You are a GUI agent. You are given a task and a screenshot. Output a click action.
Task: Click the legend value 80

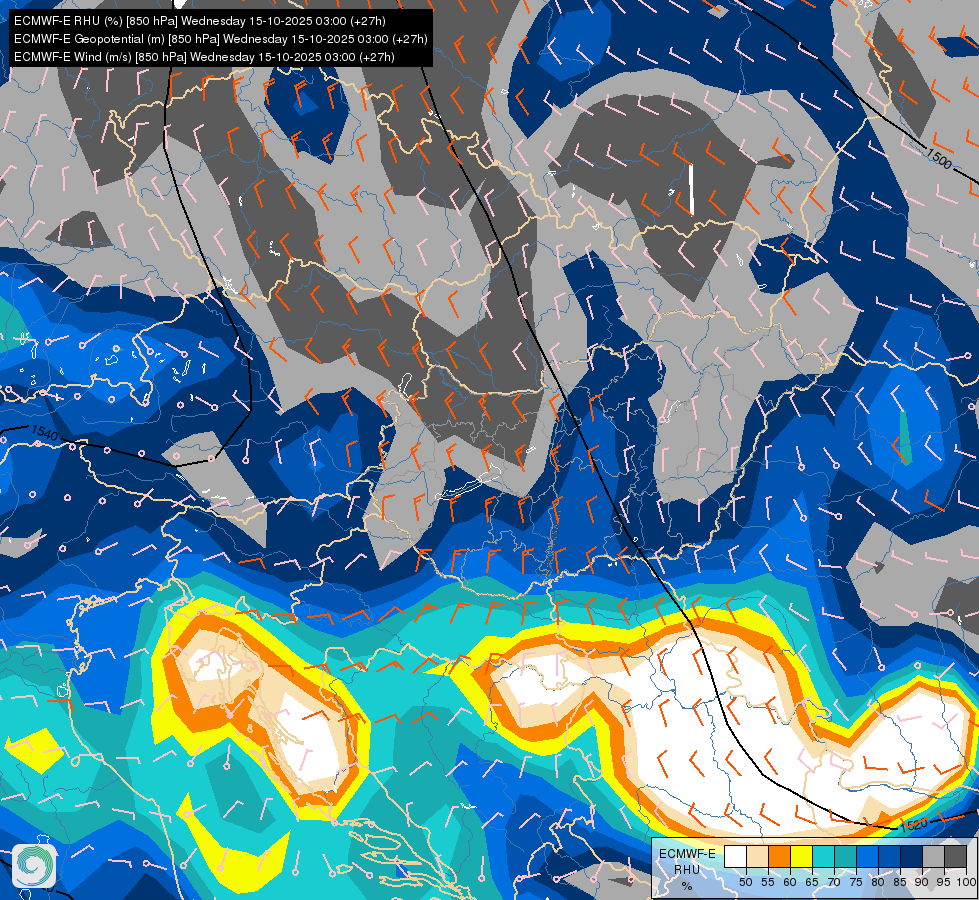pos(878,882)
